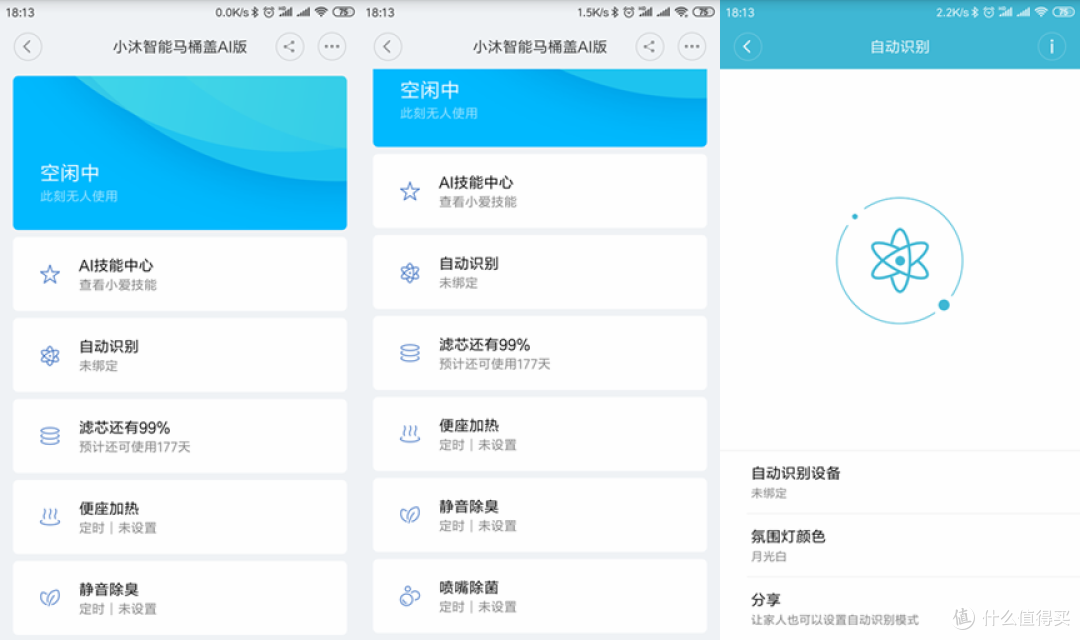1080x640 pixels.
Task: Open 便座加热 row in left screen
Action: click(x=180, y=517)
